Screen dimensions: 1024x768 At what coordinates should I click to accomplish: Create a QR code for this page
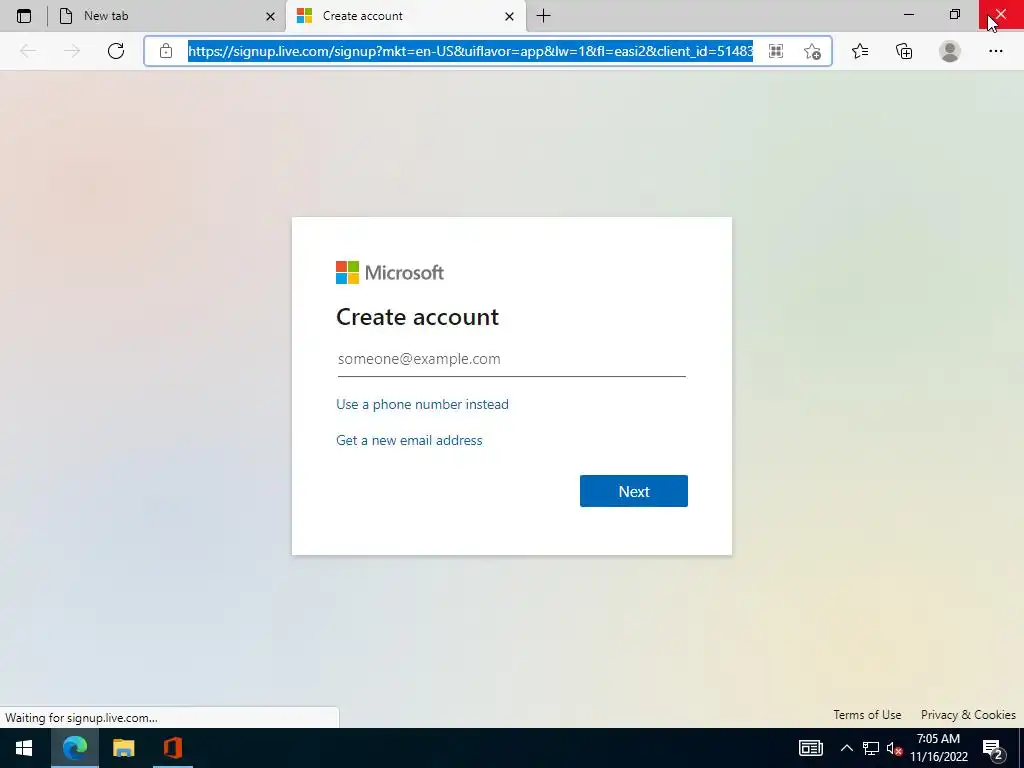[776, 51]
